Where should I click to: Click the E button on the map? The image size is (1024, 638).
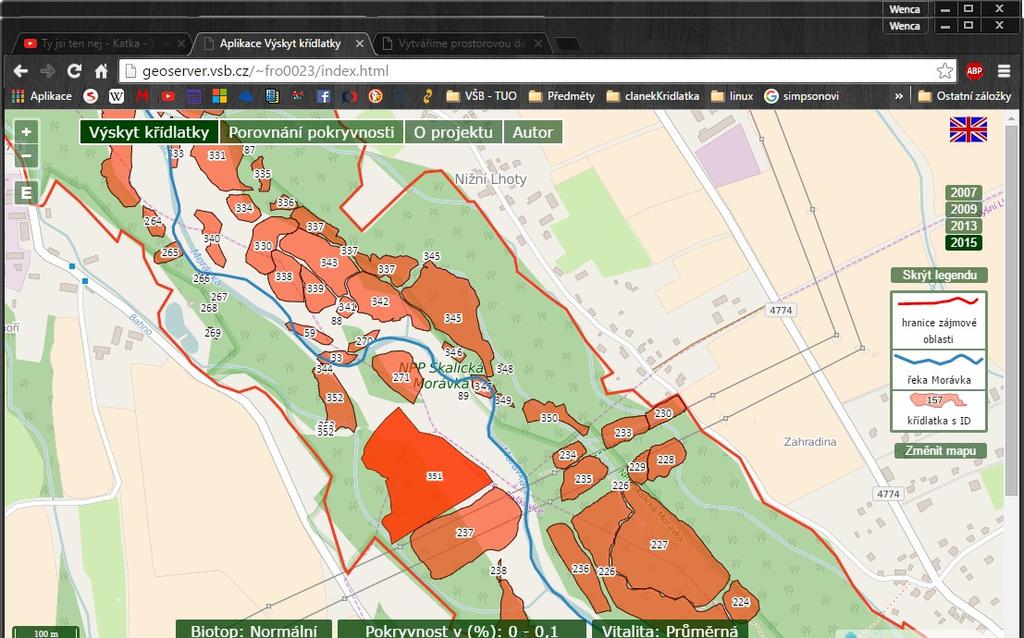point(26,193)
